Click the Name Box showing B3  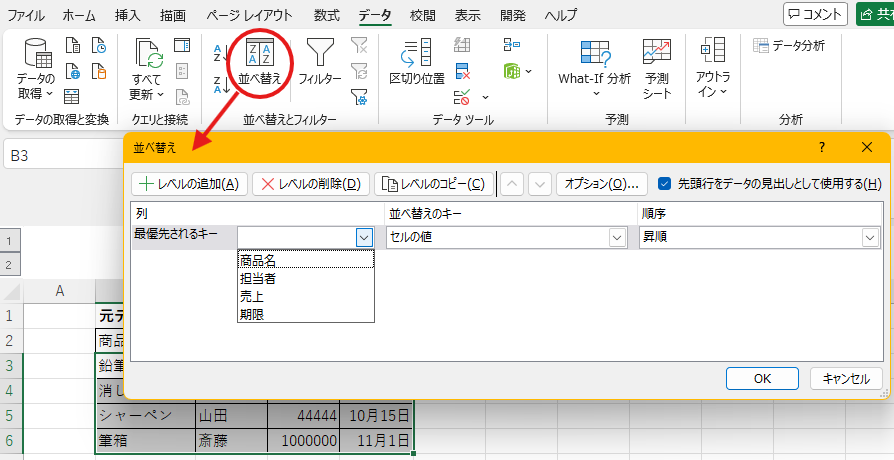(63, 155)
